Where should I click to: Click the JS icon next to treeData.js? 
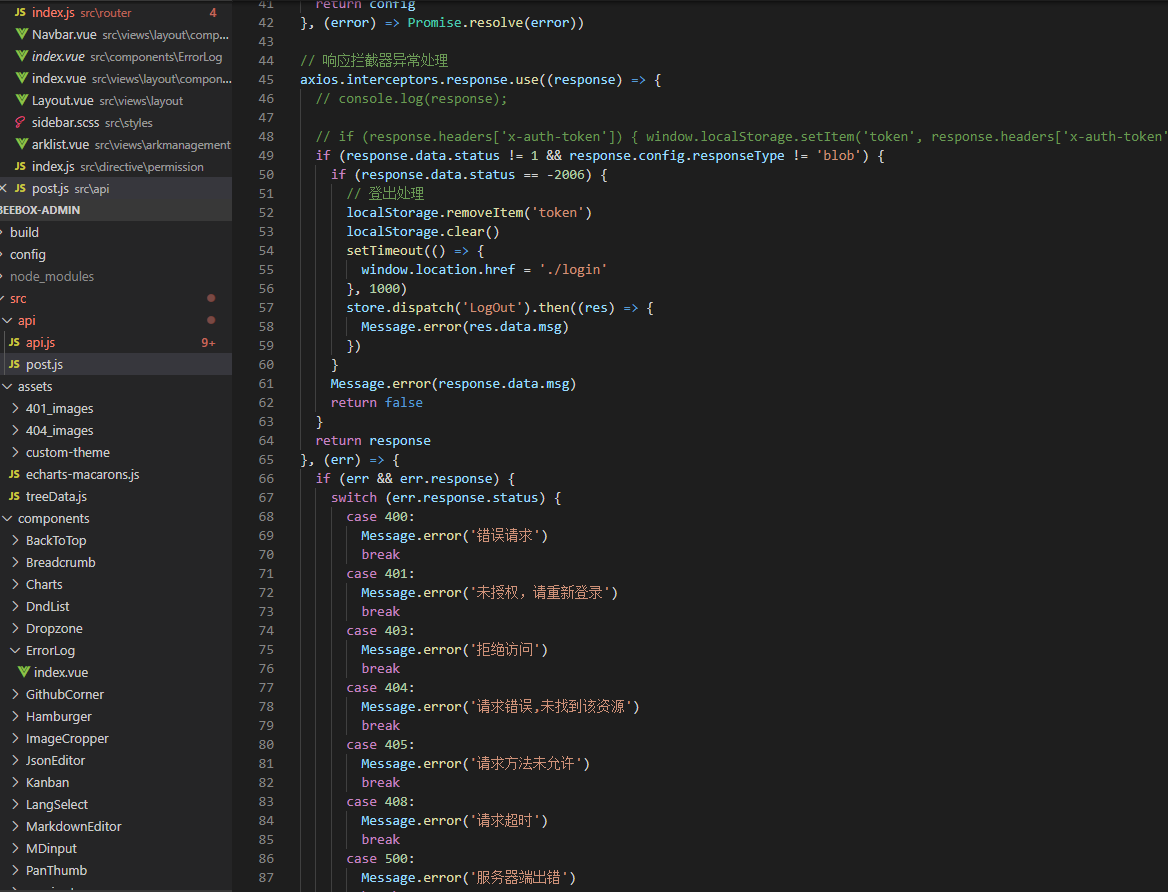14,497
